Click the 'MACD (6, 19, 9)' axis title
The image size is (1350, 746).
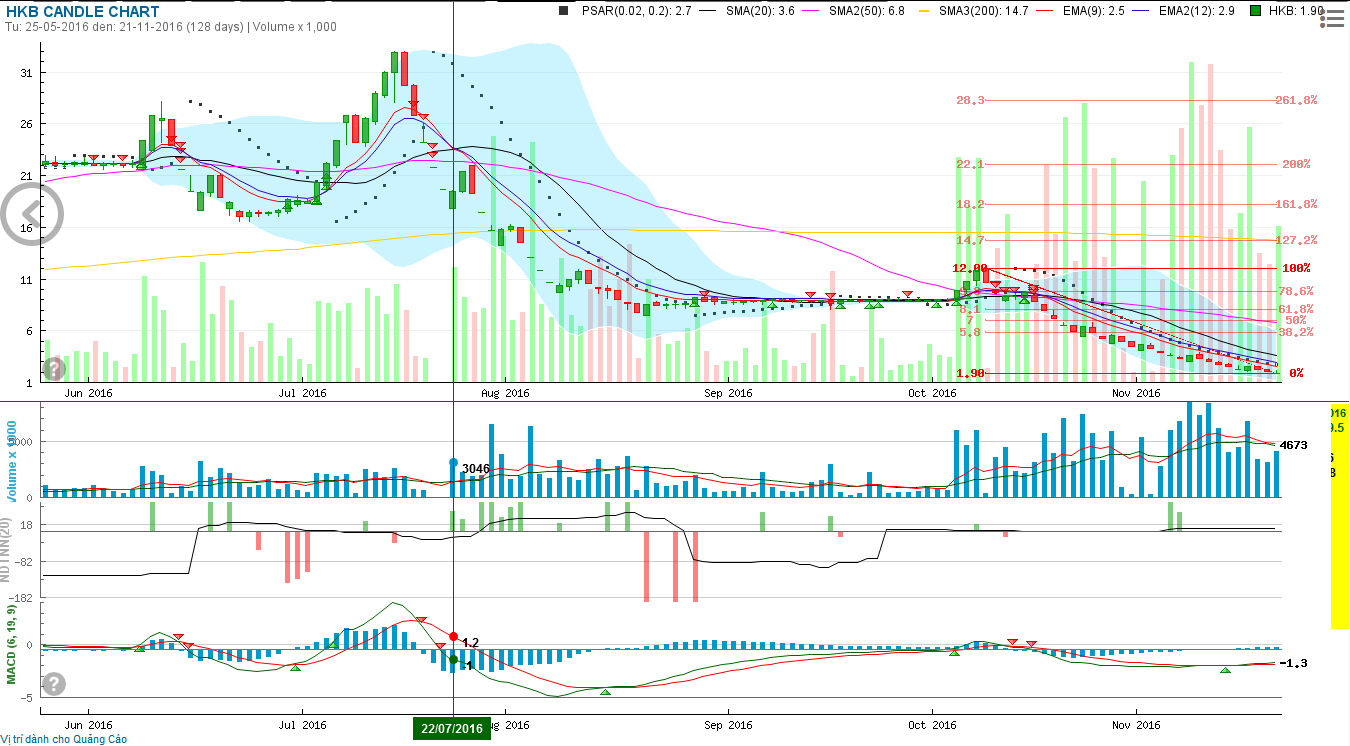coord(12,643)
